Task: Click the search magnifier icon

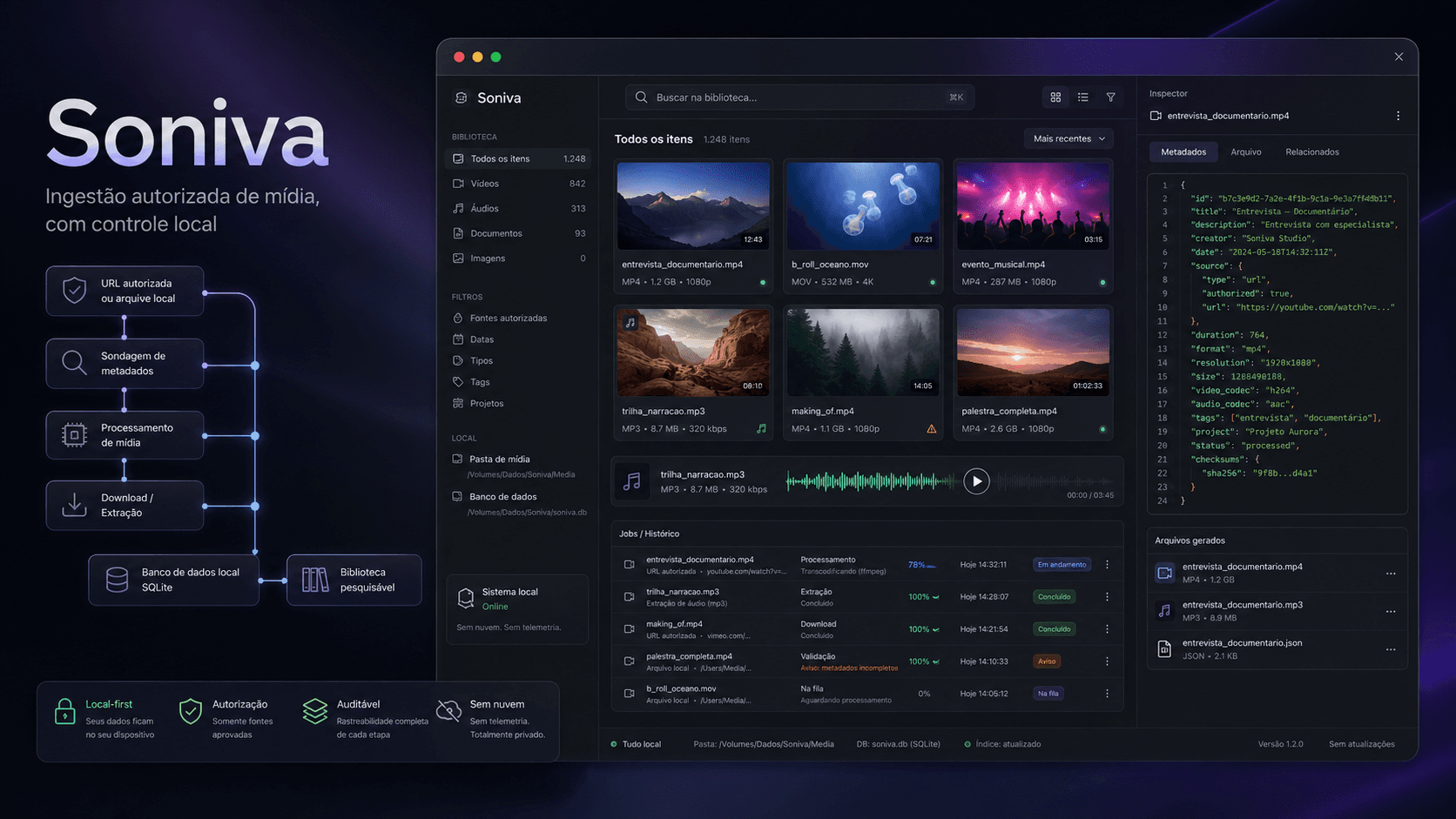Action: click(642, 97)
